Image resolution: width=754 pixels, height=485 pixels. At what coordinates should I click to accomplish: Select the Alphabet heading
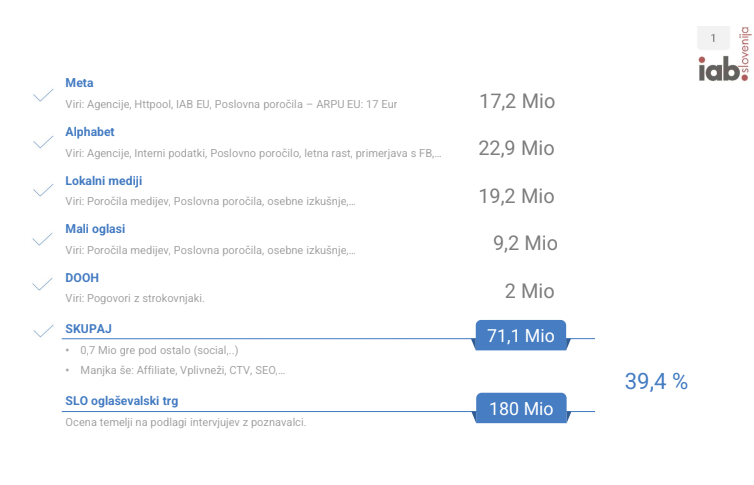[90, 132]
